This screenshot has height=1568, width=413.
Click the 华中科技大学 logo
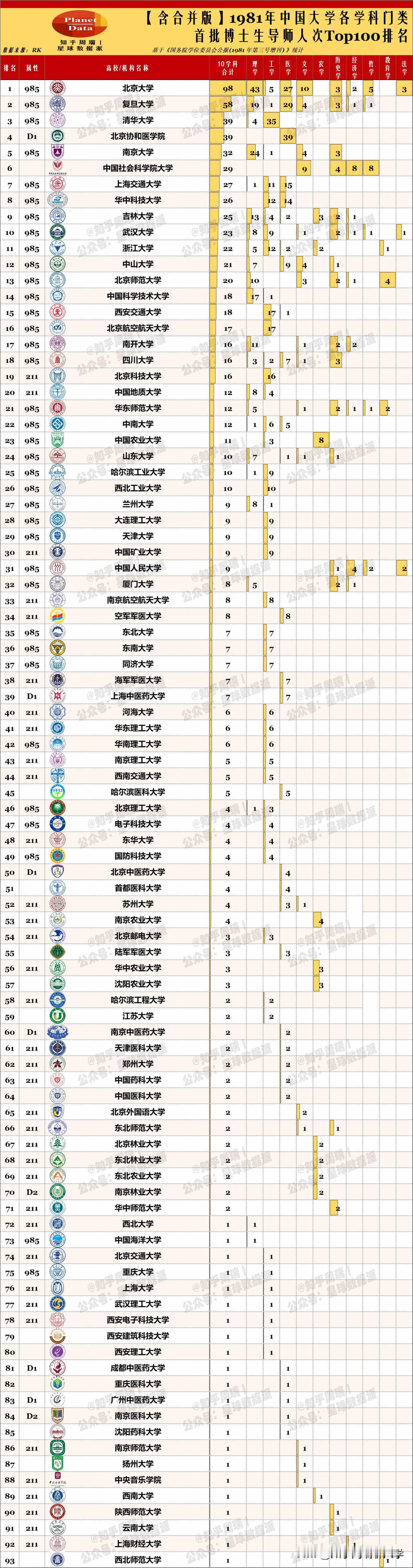tap(57, 200)
